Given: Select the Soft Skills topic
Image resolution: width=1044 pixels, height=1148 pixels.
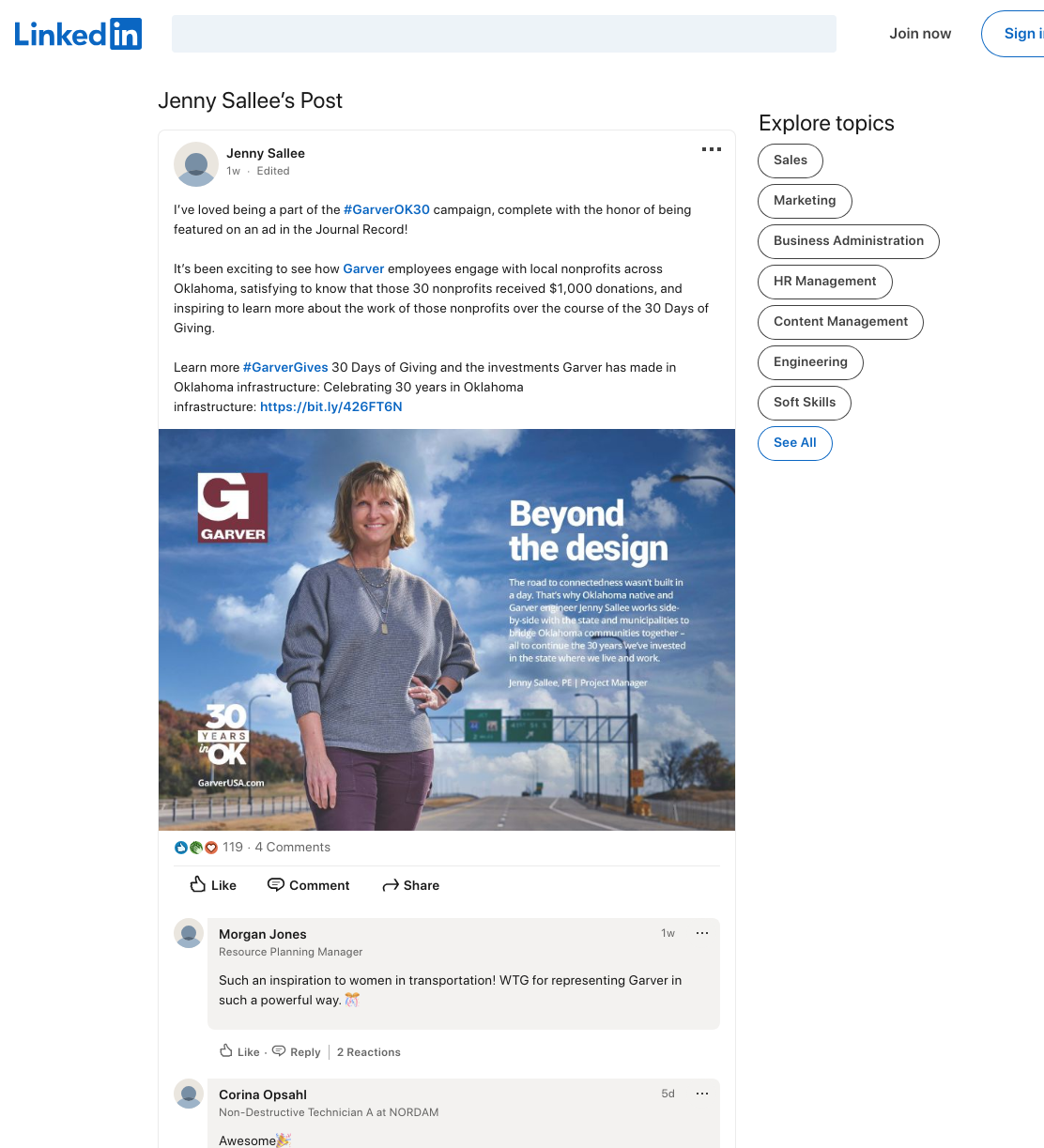Looking at the screenshot, I should pos(805,403).
